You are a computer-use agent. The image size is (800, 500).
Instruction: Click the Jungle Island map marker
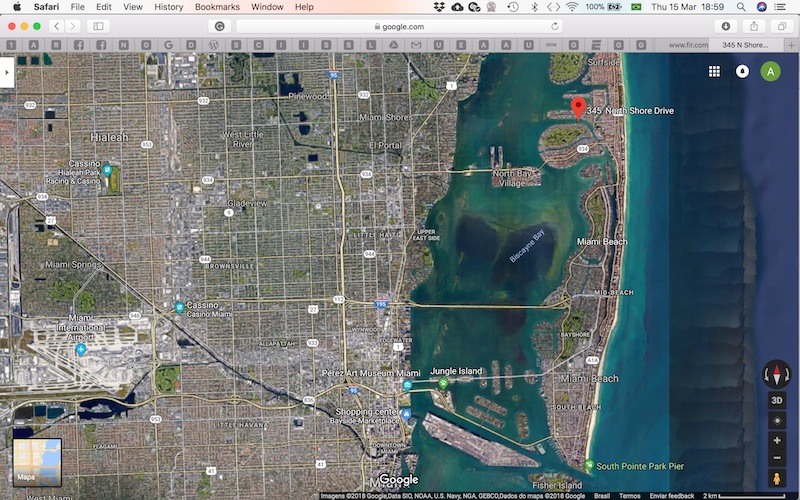click(443, 383)
